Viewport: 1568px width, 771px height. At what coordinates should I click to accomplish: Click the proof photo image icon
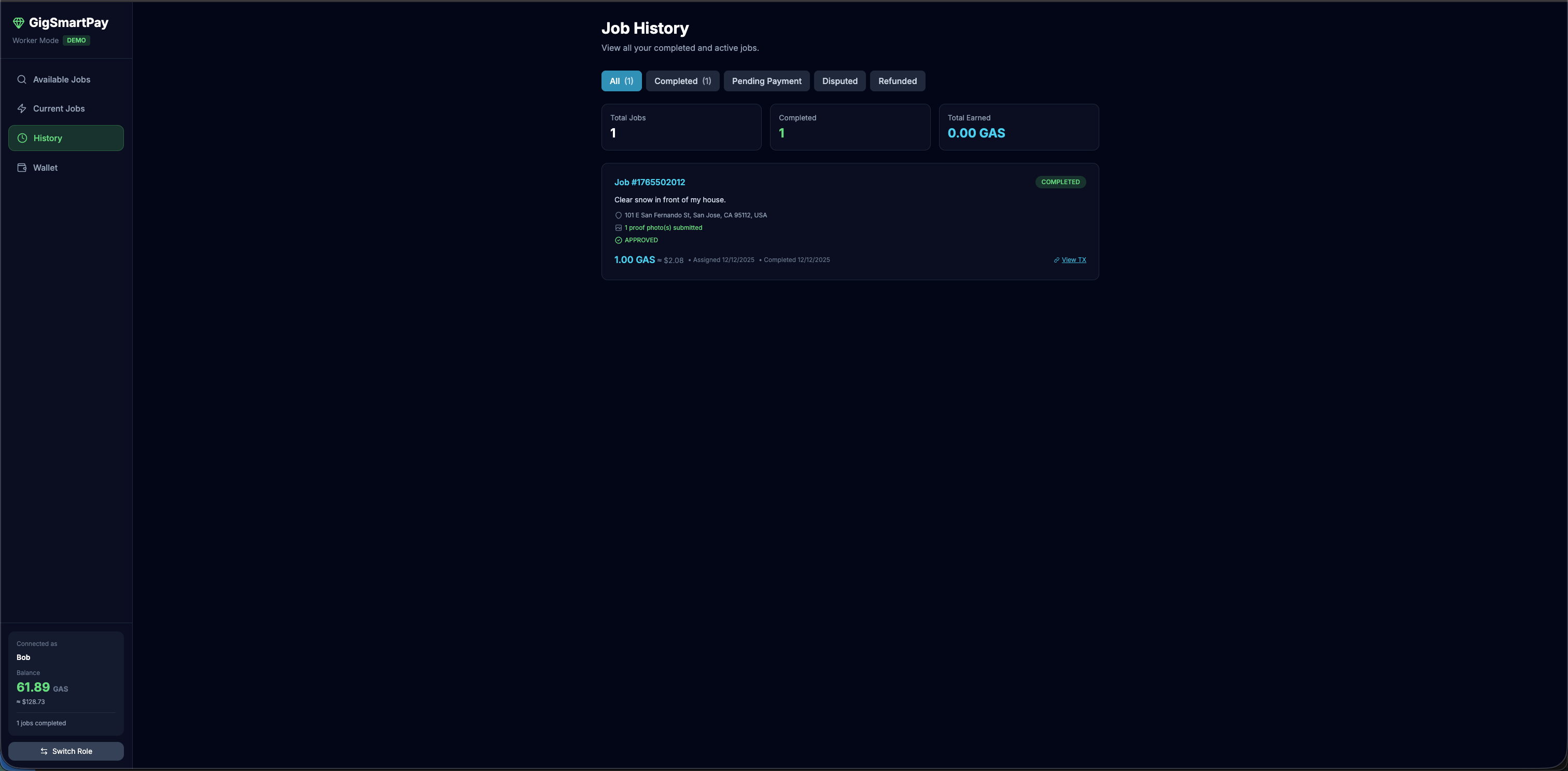[619, 228]
